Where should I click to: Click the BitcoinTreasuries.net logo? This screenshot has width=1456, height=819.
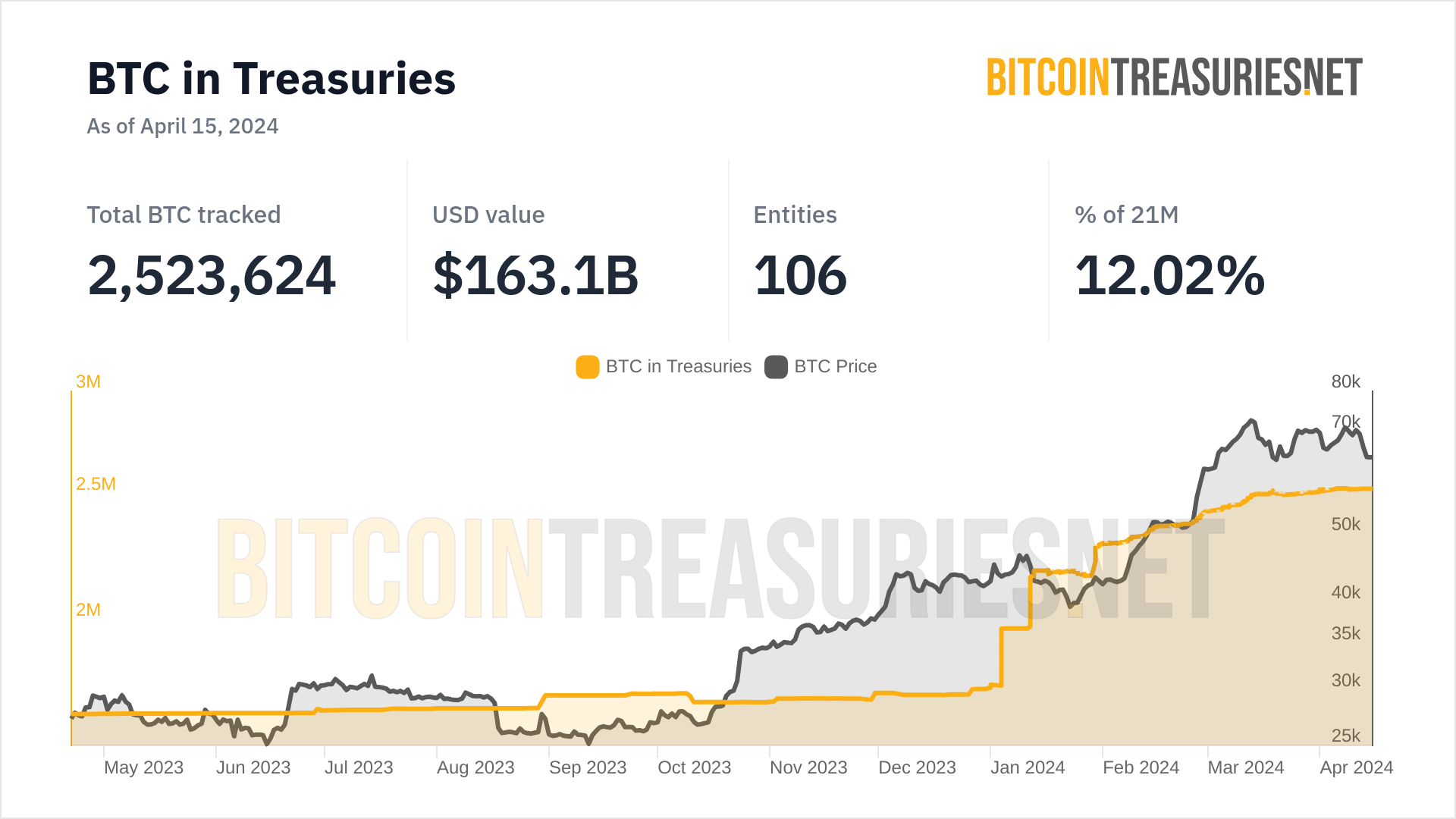pyautogui.click(x=1174, y=77)
